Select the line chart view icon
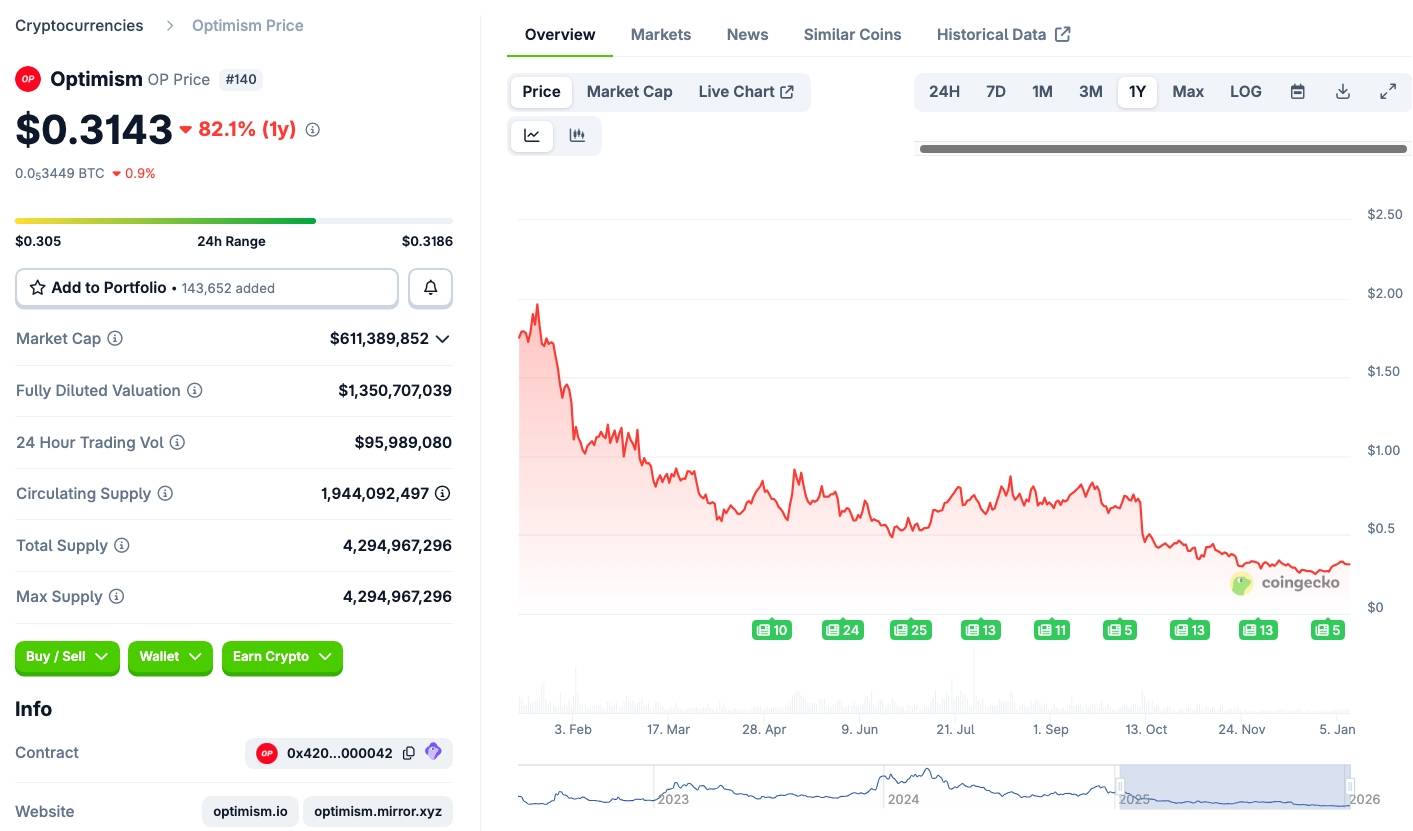 coord(532,136)
